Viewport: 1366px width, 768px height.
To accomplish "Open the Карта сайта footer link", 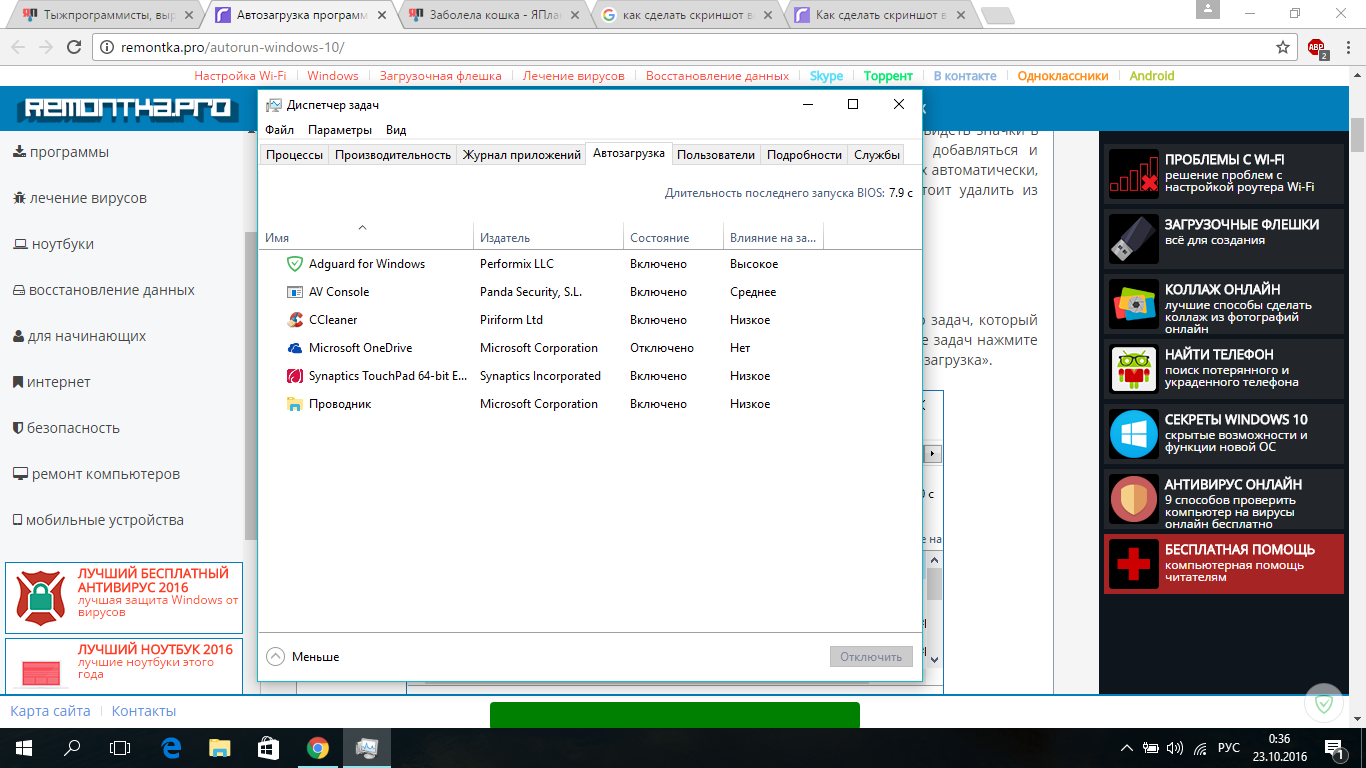I will point(50,711).
